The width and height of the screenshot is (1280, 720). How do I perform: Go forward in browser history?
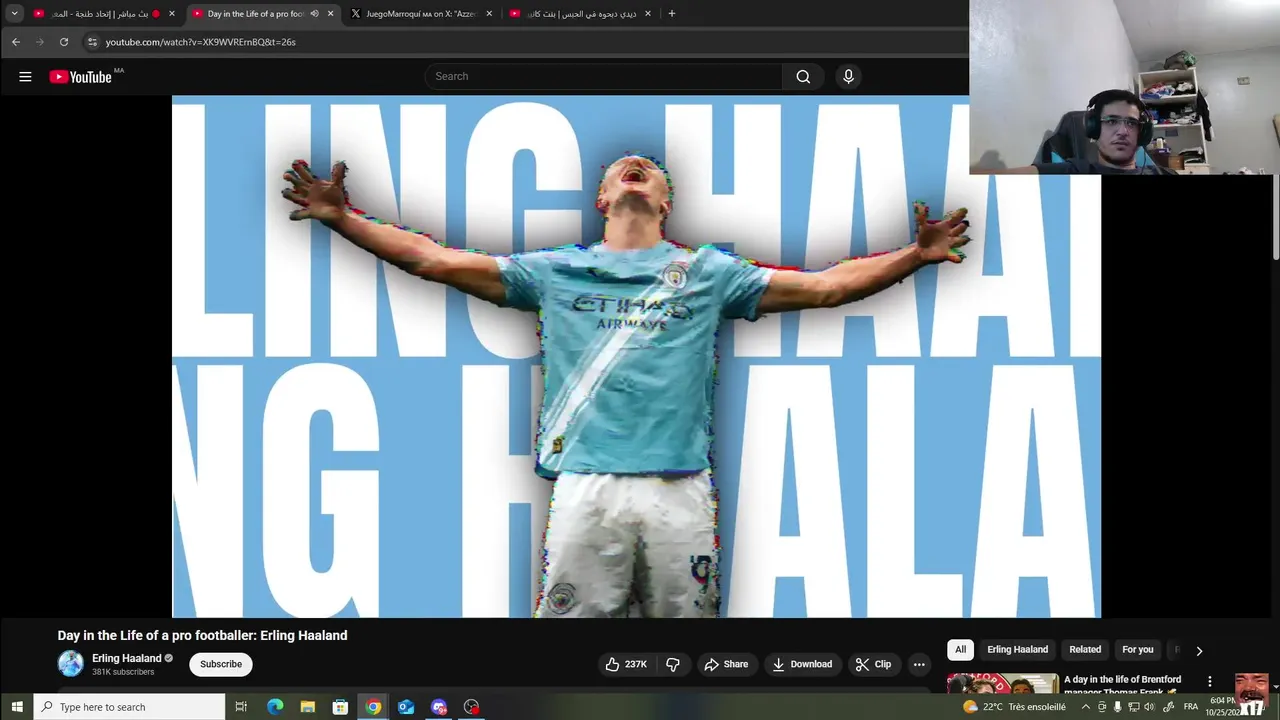(x=40, y=42)
